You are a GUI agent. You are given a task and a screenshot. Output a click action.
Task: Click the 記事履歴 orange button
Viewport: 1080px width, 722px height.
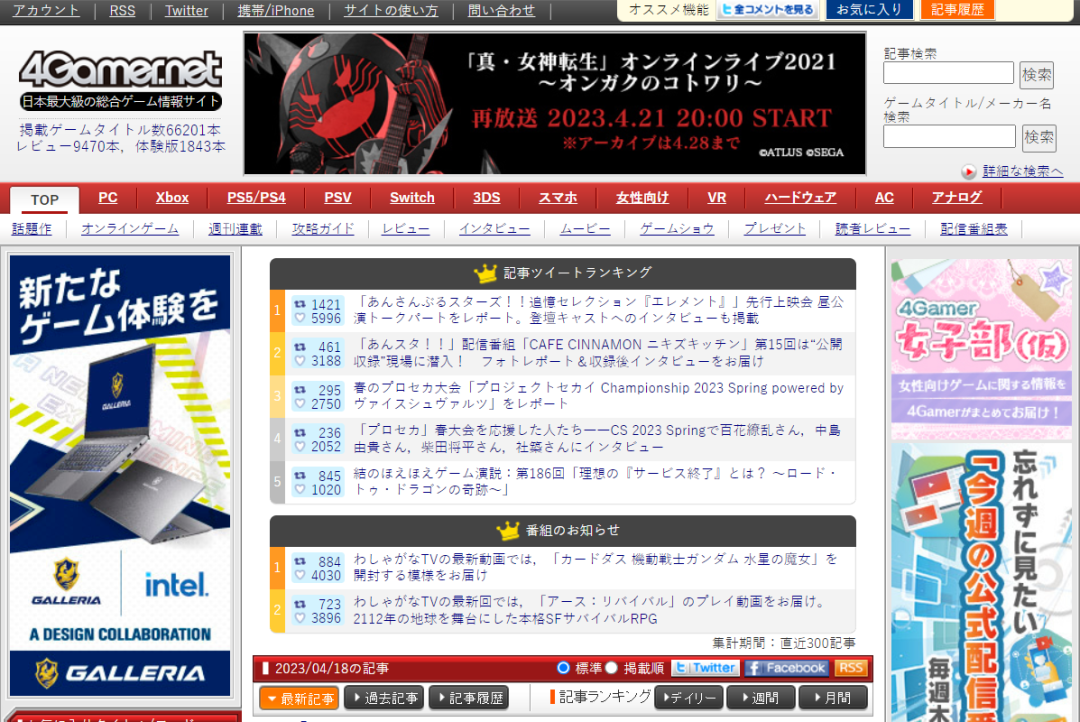click(956, 10)
